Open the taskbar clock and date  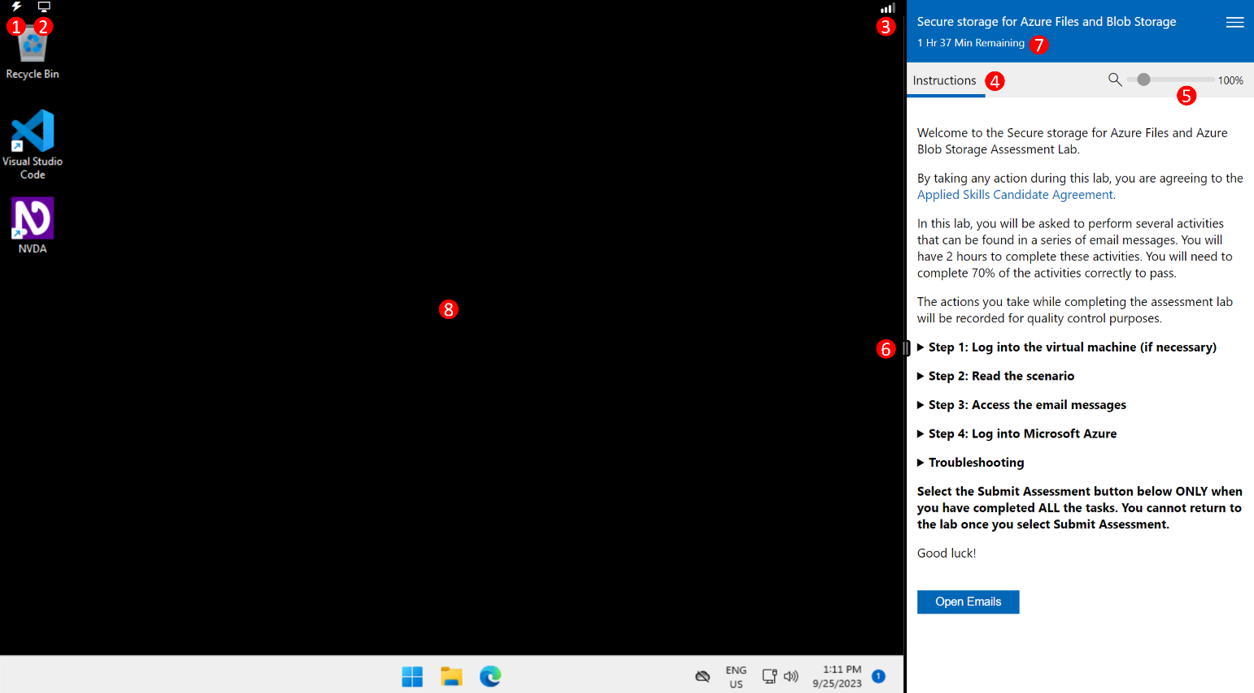coord(837,677)
